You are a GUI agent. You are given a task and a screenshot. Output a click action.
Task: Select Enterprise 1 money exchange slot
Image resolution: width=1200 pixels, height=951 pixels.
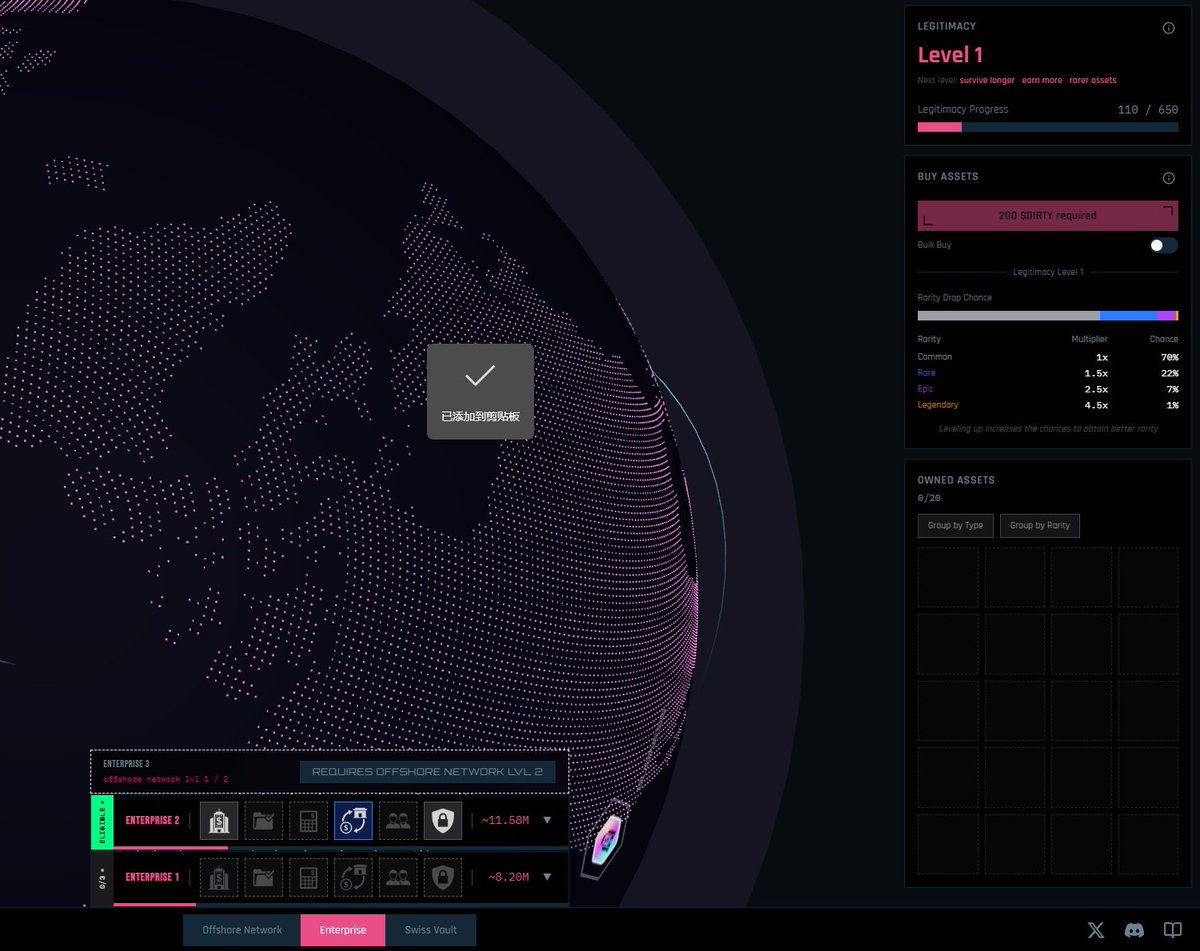click(353, 877)
